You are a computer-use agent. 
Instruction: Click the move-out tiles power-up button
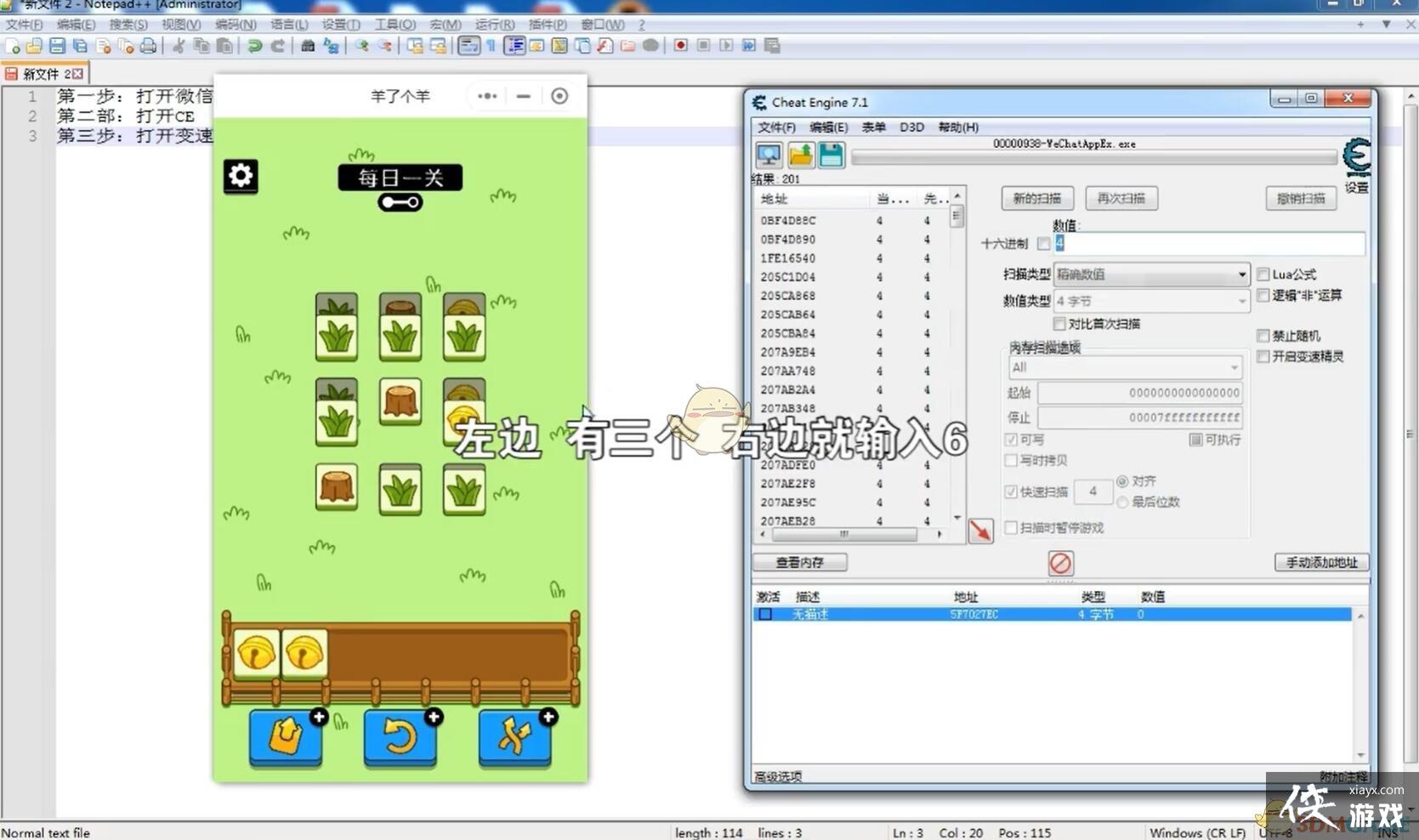pos(286,735)
